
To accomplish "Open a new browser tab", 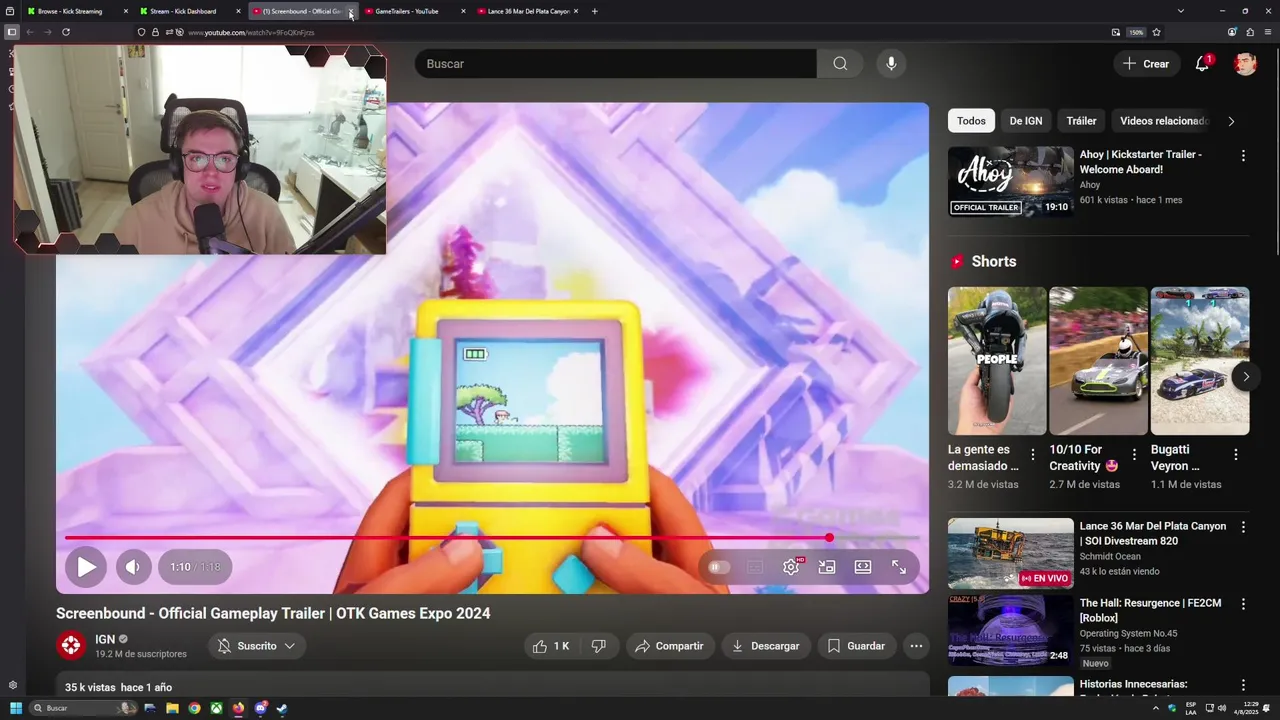I will (x=595, y=11).
